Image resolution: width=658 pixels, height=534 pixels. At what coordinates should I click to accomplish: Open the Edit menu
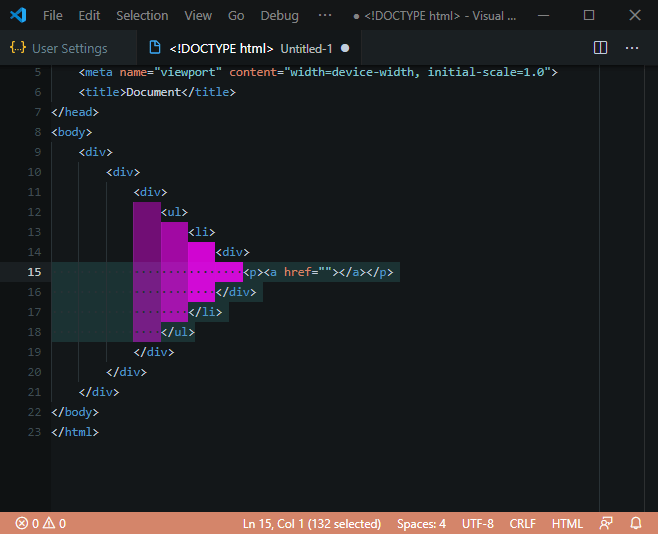point(89,16)
